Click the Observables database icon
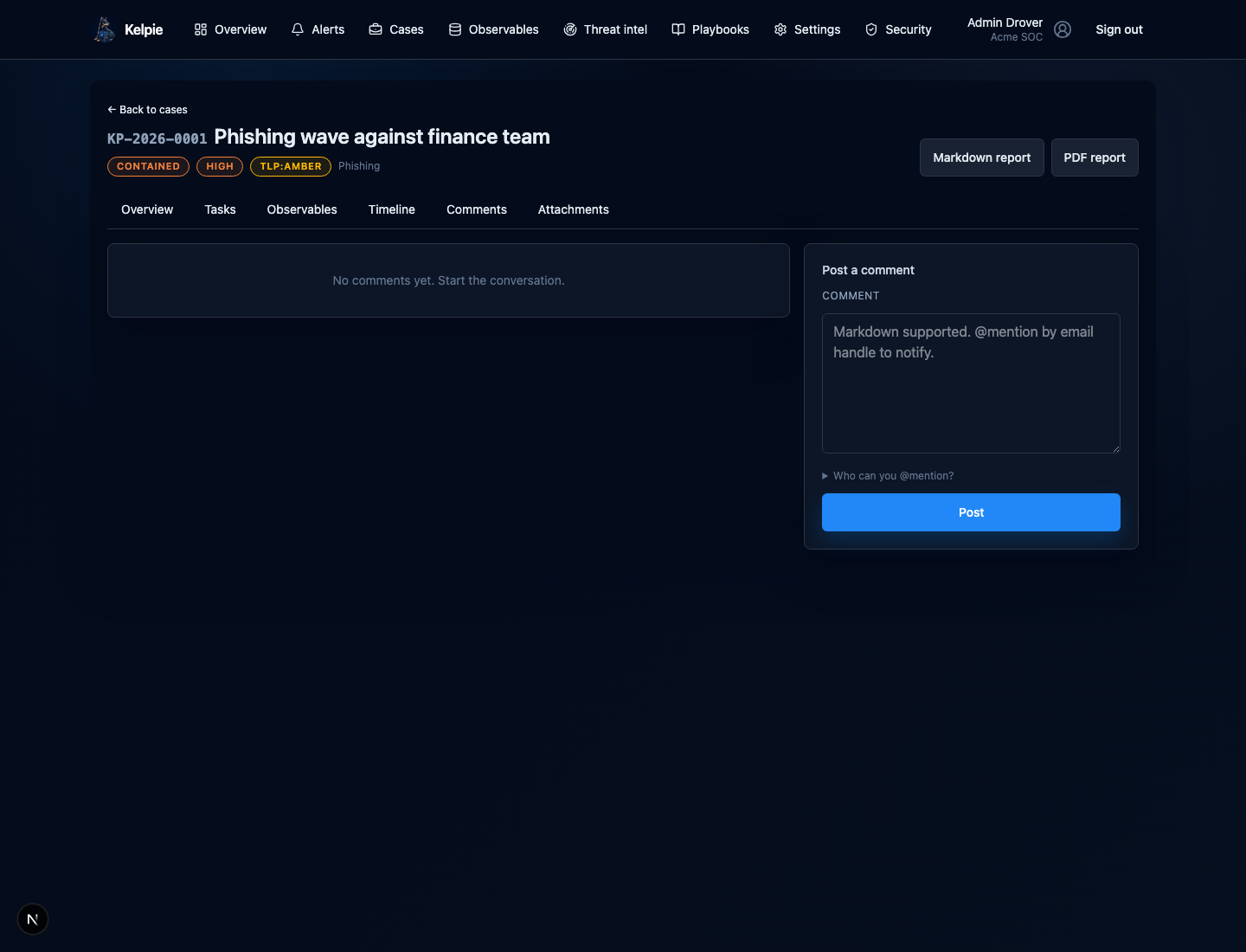This screenshot has height=952, width=1246. pyautogui.click(x=455, y=29)
